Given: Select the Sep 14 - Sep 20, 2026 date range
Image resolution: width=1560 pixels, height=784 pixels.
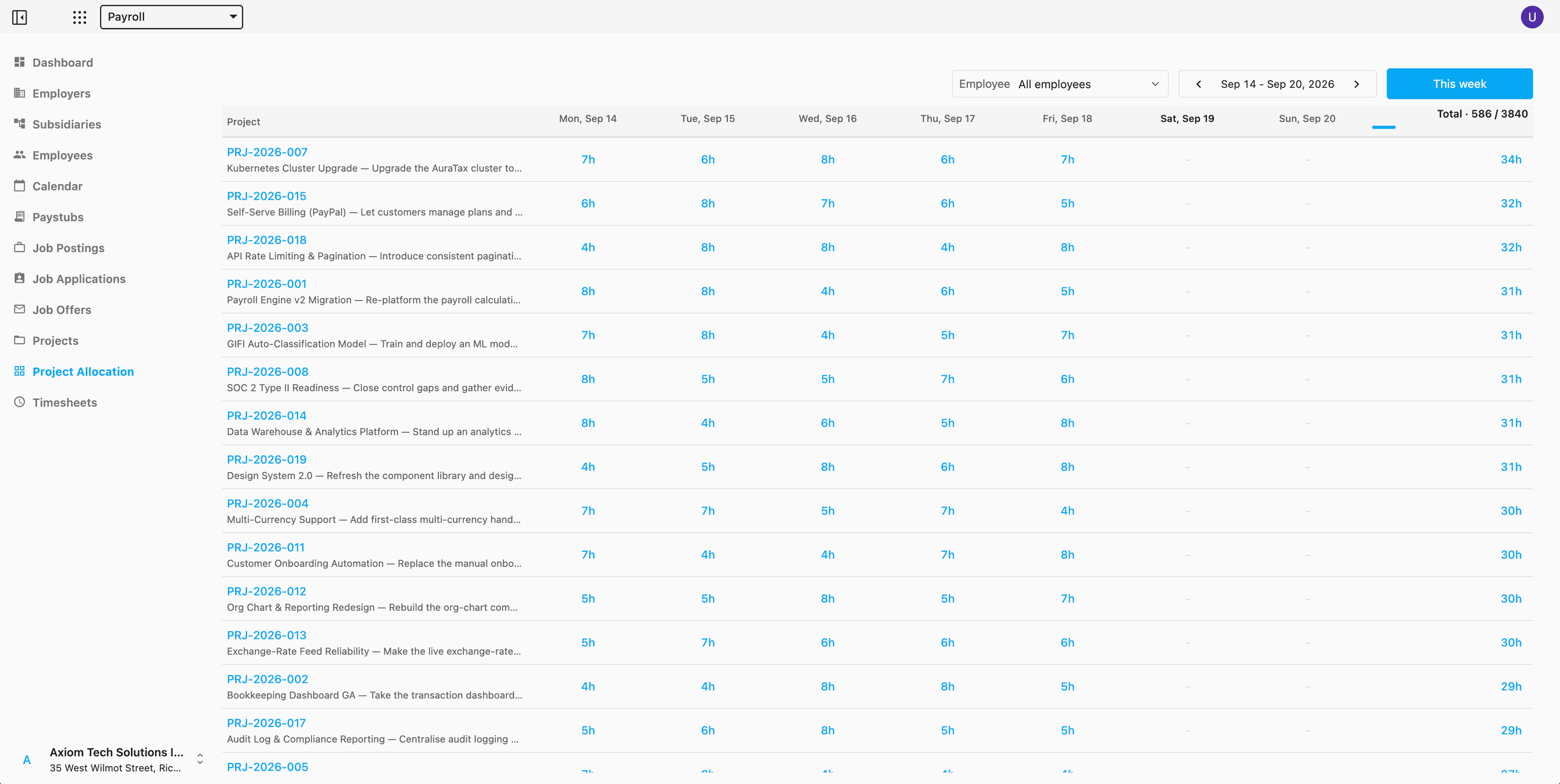Looking at the screenshot, I should pos(1277,84).
